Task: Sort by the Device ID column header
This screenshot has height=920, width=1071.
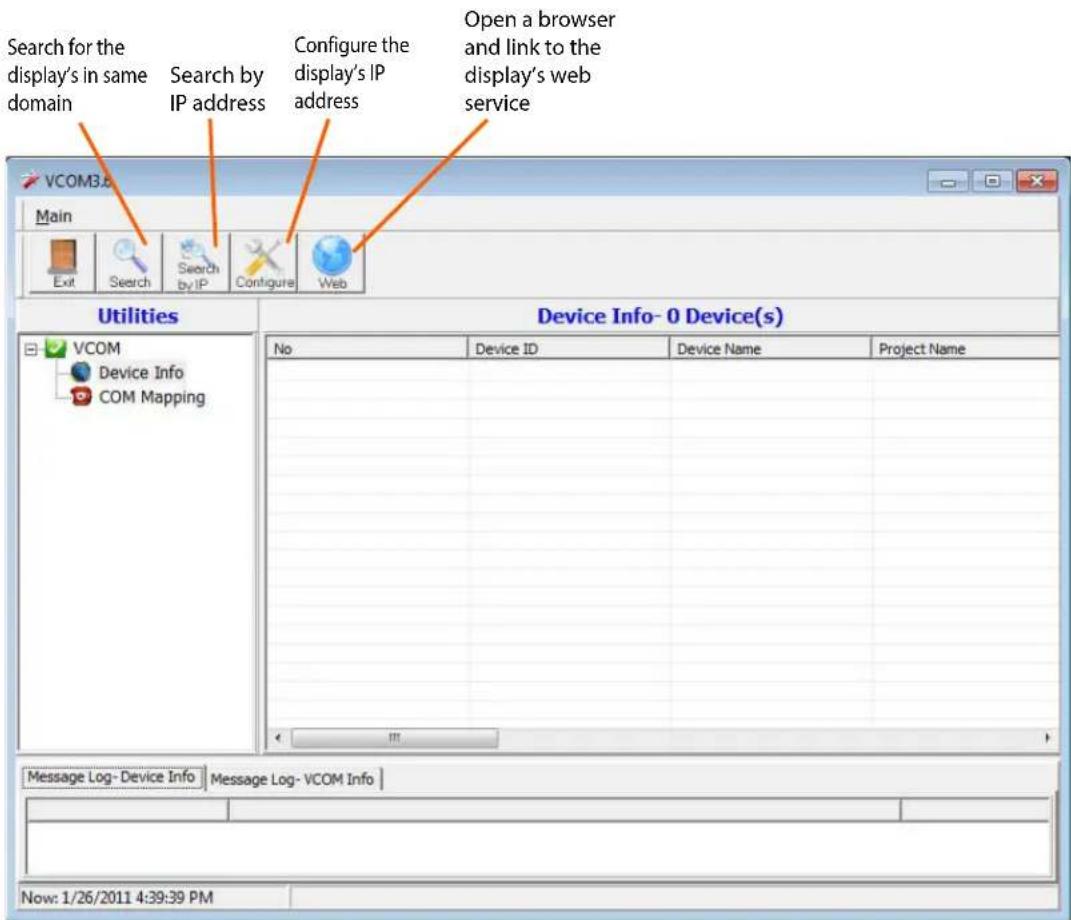Action: [x=568, y=348]
